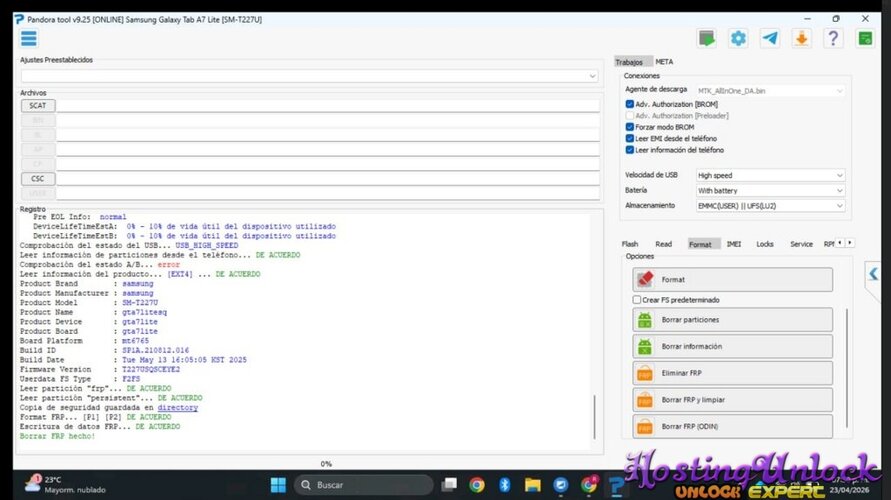
Task: Click log line "Borrar FRP hecho!"
Action: (x=57, y=436)
